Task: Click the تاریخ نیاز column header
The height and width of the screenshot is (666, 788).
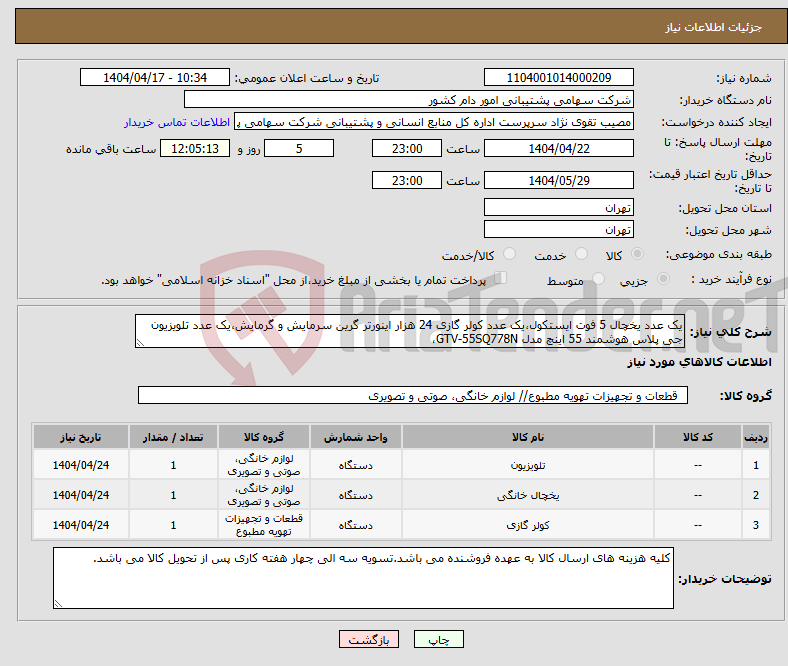Action: click(x=81, y=437)
